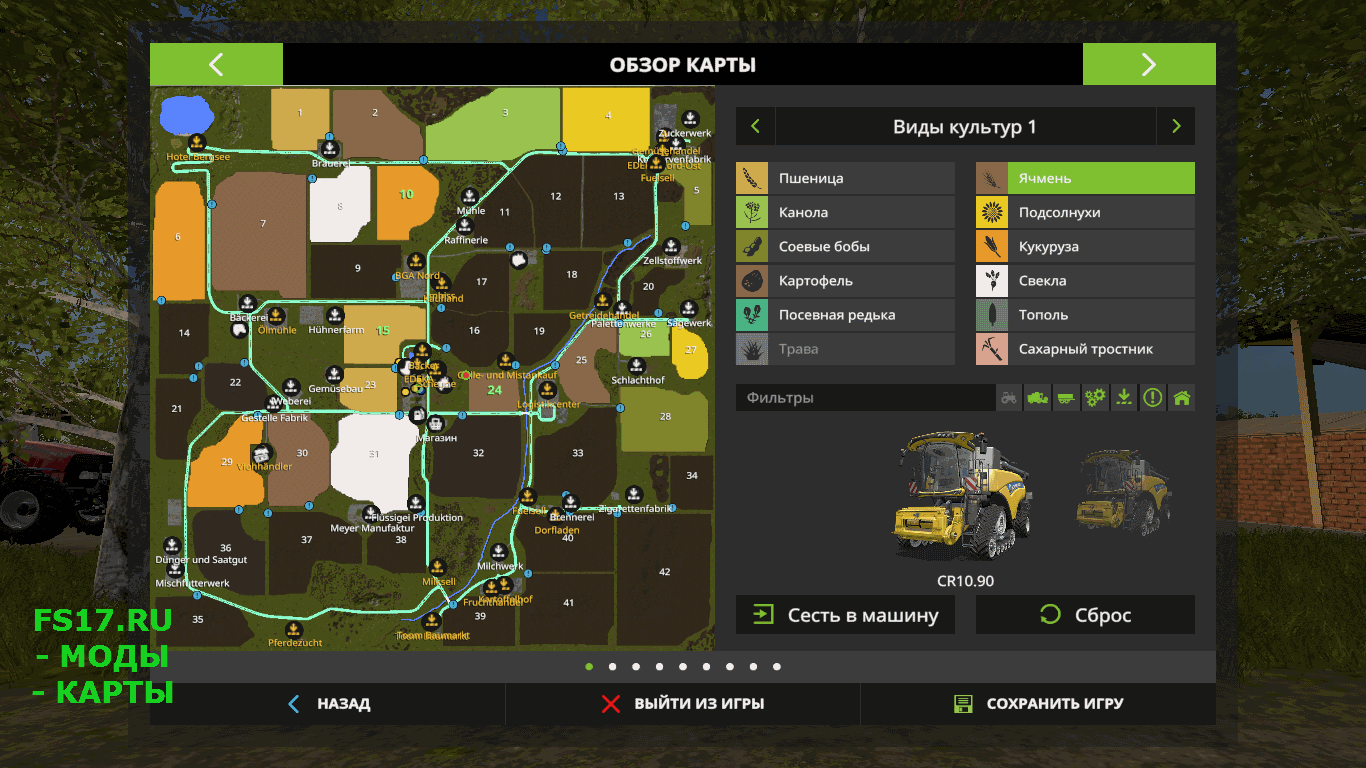This screenshot has height=768, width=1366.
Task: Click the НАЗАД back button
Action: 328,704
